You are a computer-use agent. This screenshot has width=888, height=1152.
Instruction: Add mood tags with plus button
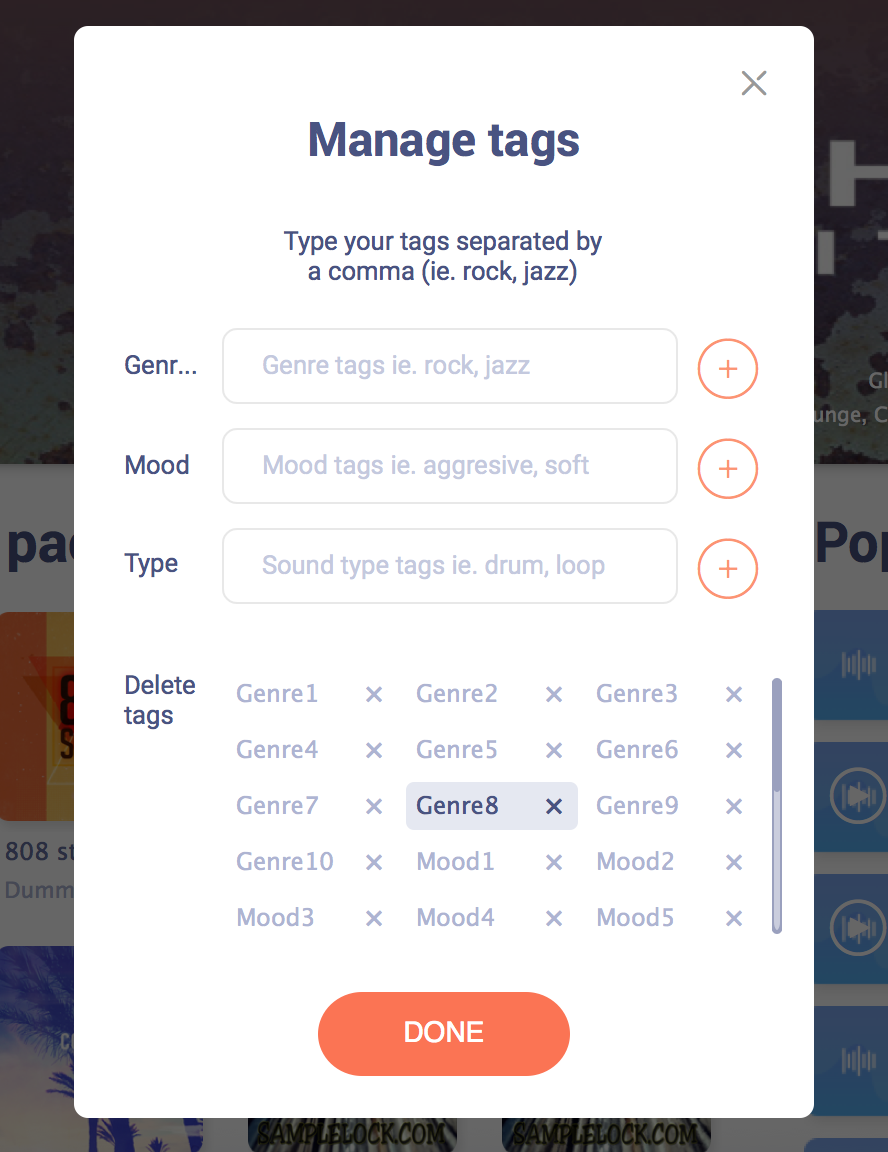click(727, 469)
